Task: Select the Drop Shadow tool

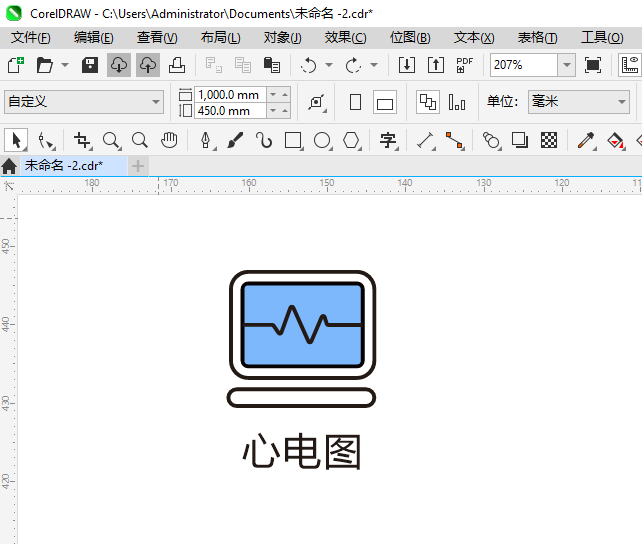Action: point(520,140)
